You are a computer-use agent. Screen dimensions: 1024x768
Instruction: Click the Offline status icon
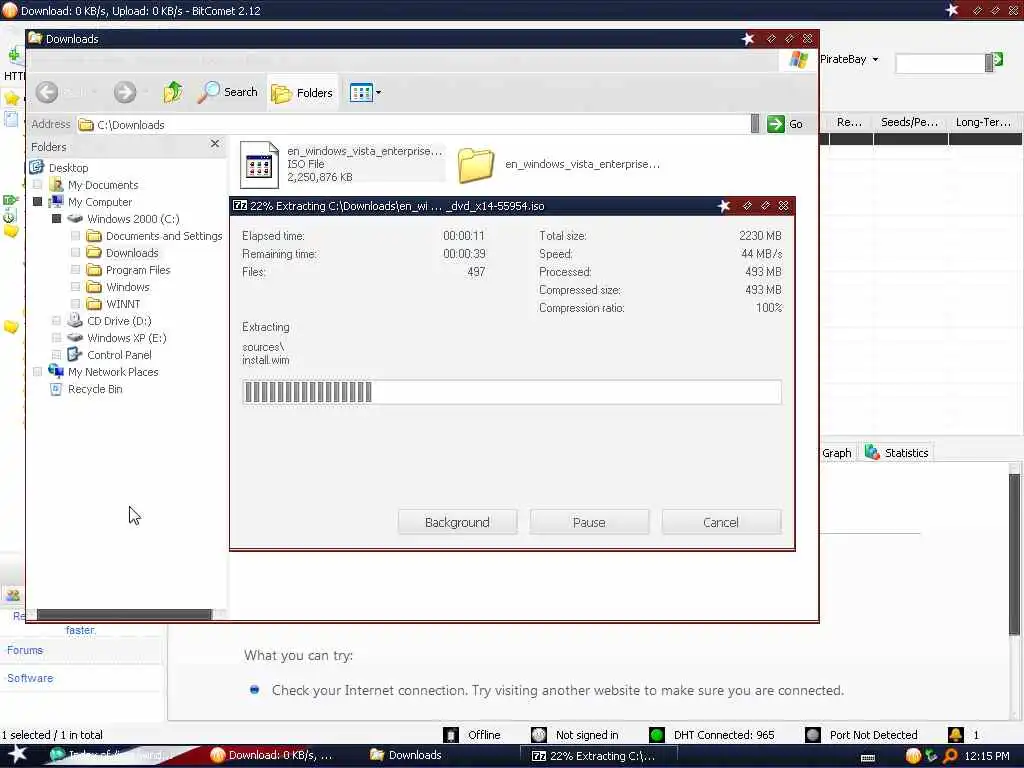tap(451, 735)
